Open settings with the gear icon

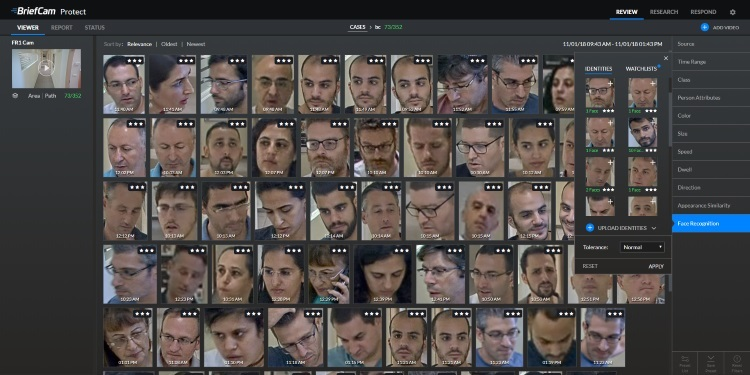point(732,12)
